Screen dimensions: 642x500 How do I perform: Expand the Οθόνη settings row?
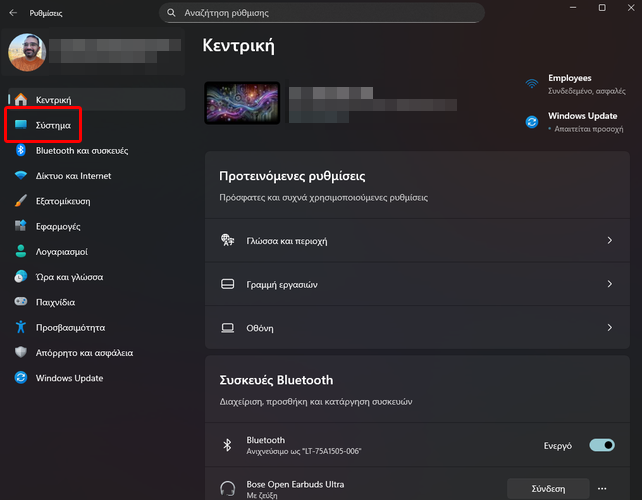415,328
